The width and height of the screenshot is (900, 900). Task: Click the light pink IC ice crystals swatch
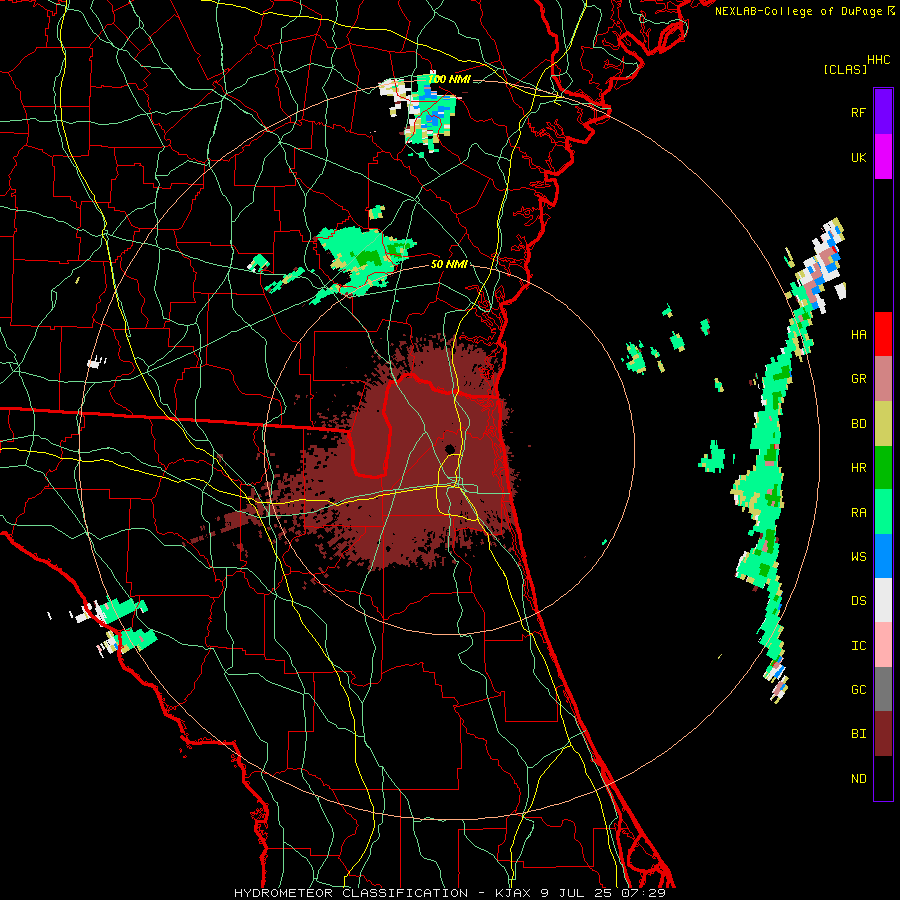pyautogui.click(x=883, y=645)
